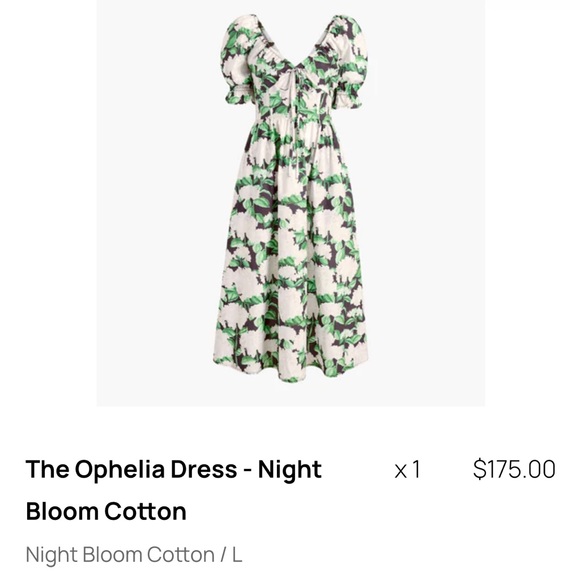Select the 'Bloom Cotton' title second line

[x=106, y=511]
